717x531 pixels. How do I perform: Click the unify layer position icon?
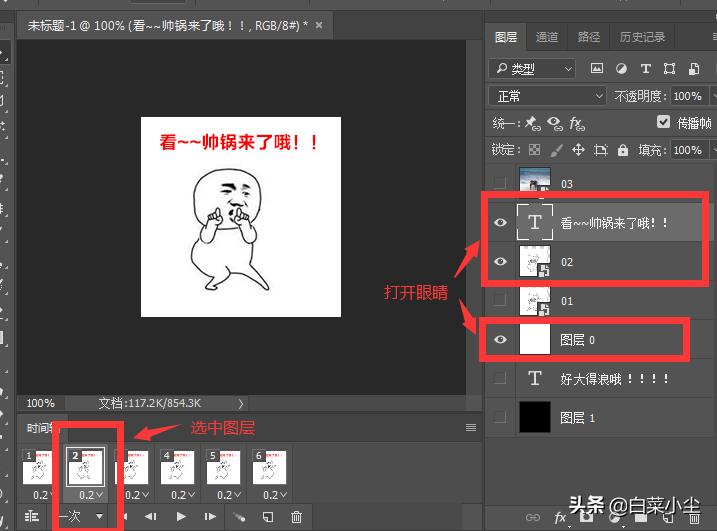pyautogui.click(x=532, y=123)
